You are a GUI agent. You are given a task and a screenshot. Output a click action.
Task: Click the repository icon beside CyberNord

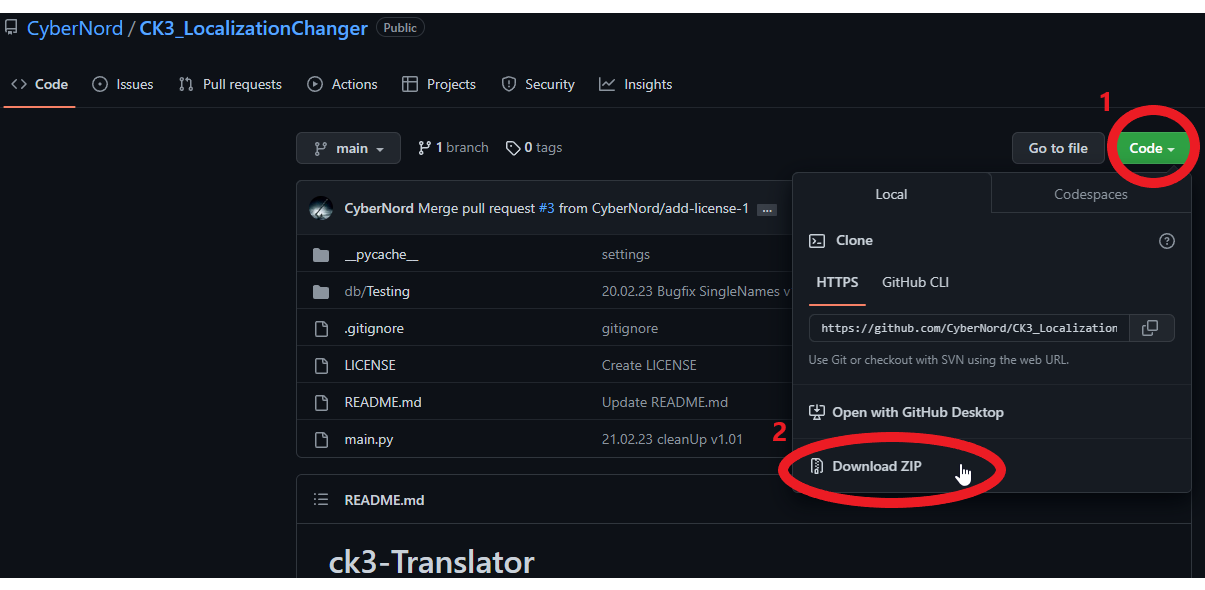point(11,28)
